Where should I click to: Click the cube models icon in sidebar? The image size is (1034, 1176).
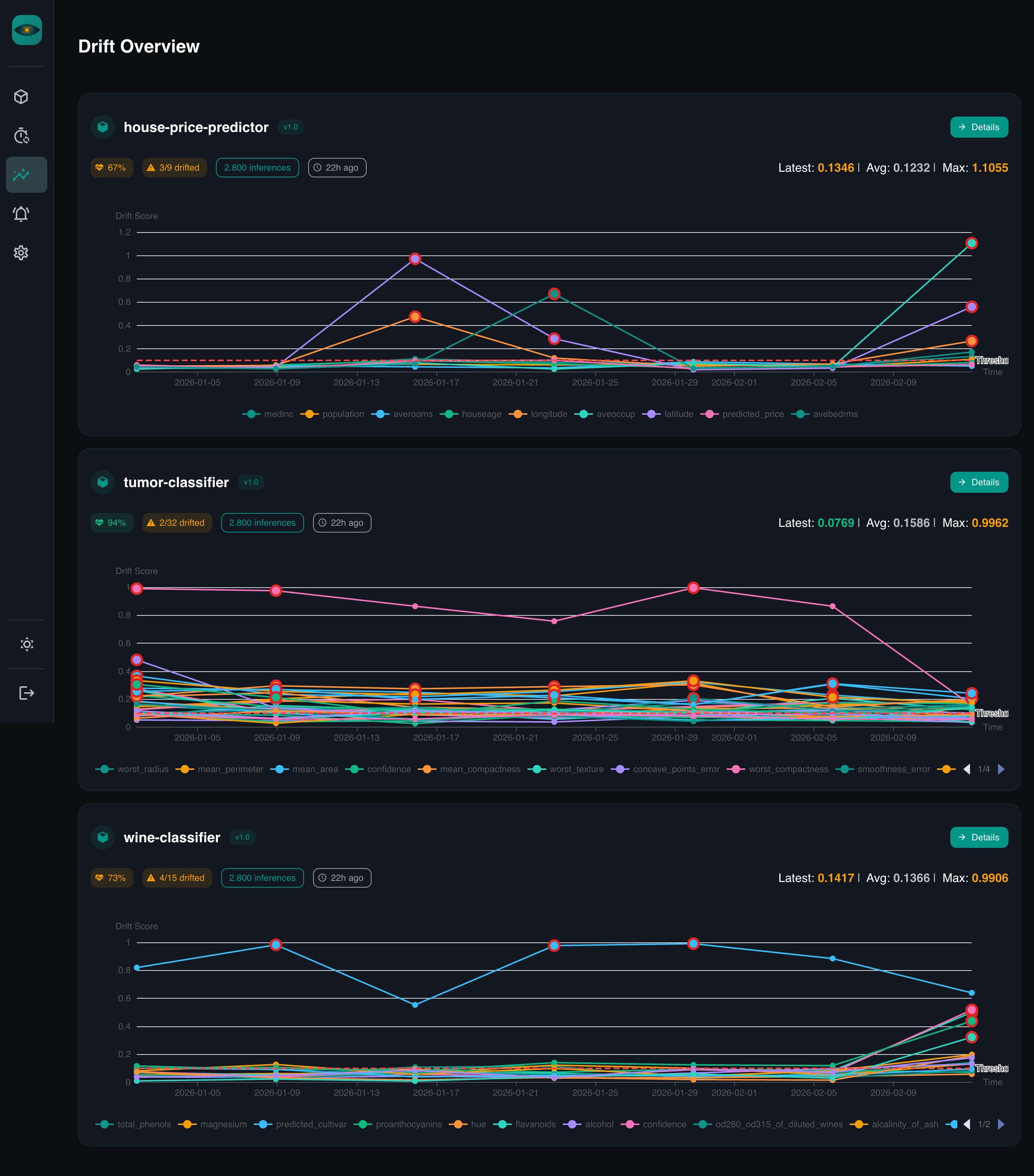coord(21,97)
